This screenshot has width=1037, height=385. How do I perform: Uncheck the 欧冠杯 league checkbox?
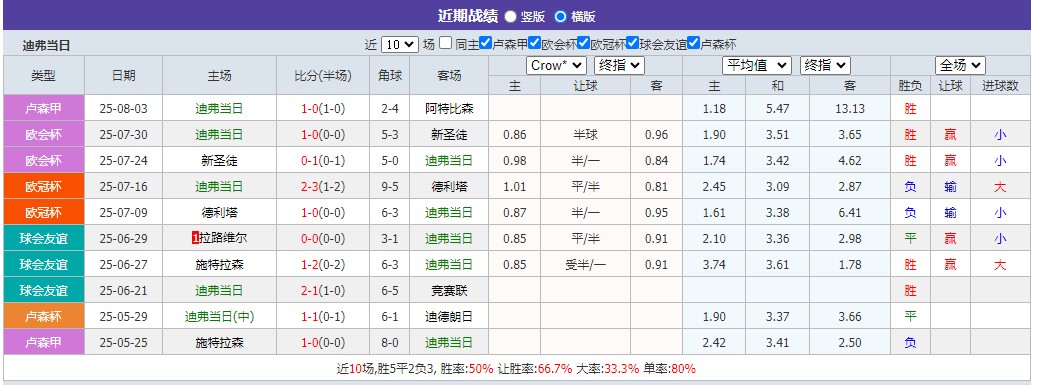(x=583, y=44)
